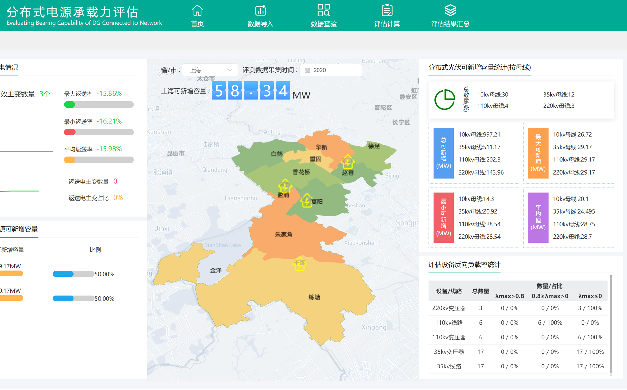
Task: Click the MW unit label after digits
Action: [301, 95]
